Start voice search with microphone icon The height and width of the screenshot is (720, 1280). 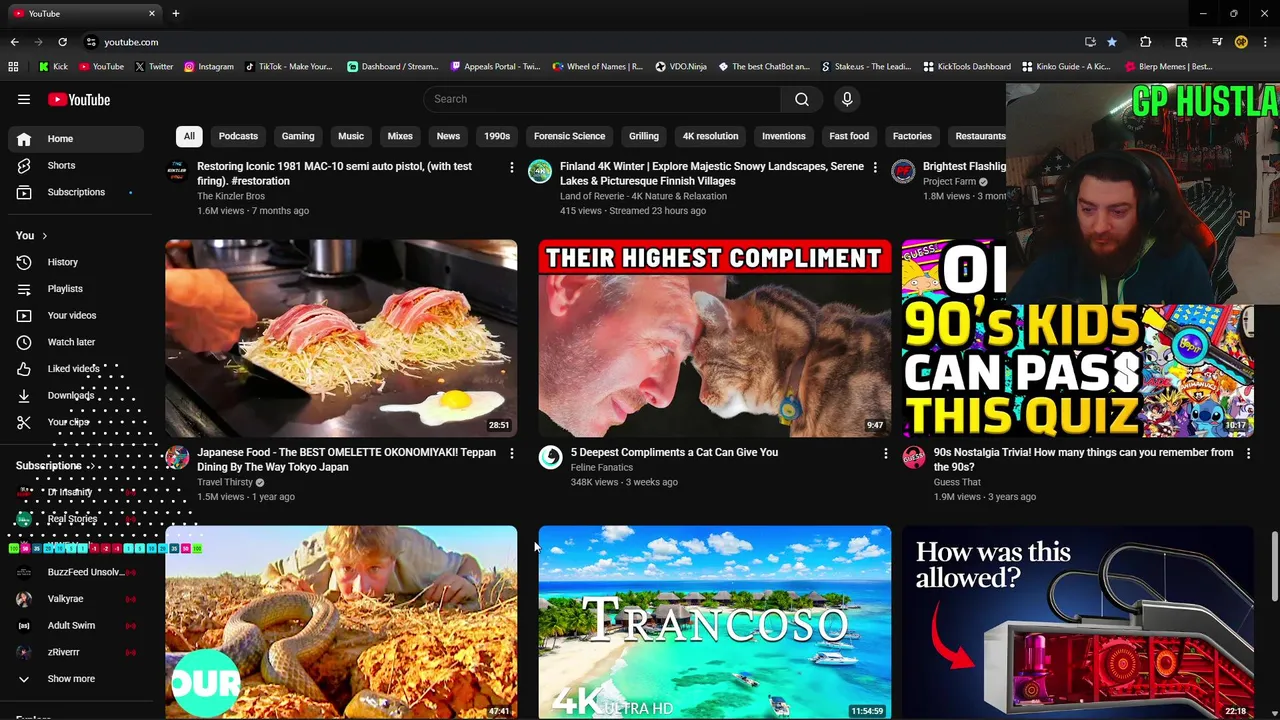[x=847, y=99]
